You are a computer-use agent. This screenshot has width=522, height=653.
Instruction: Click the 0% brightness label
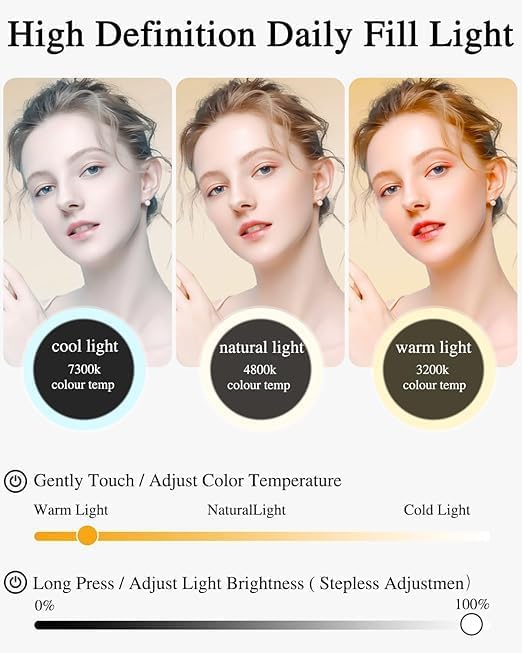coord(45,606)
